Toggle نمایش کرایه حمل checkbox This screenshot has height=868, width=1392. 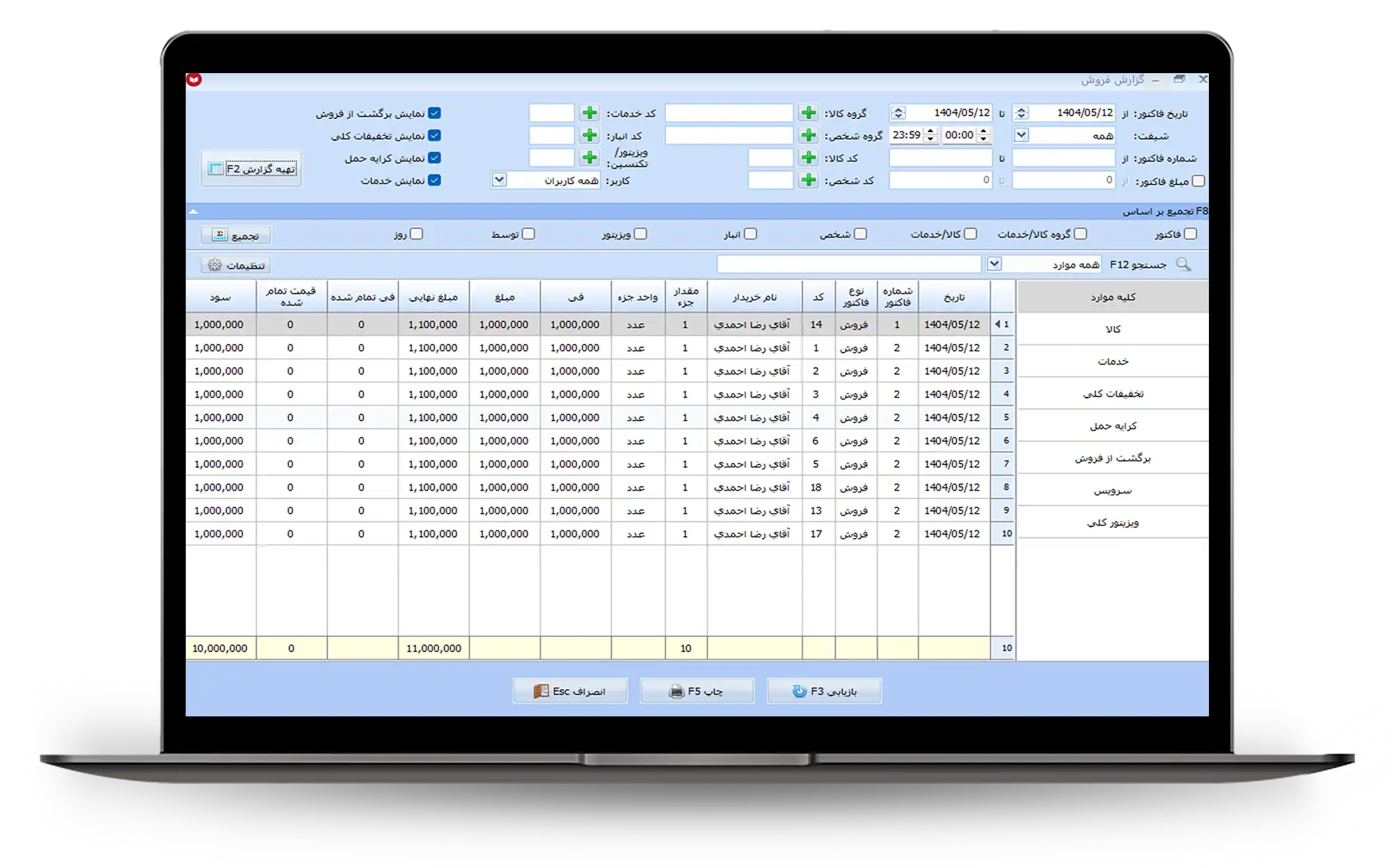pos(434,158)
